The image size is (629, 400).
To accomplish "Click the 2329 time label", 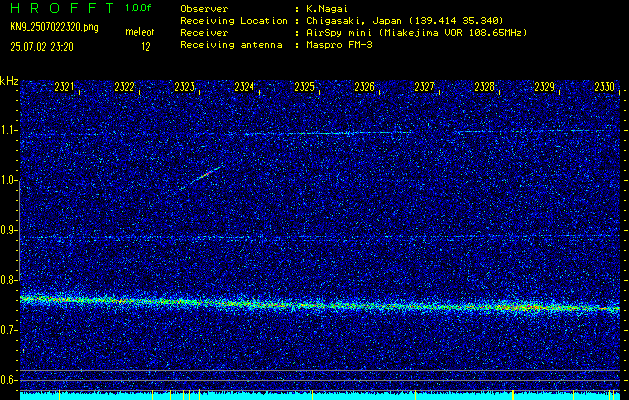I will pyautogui.click(x=544, y=87).
